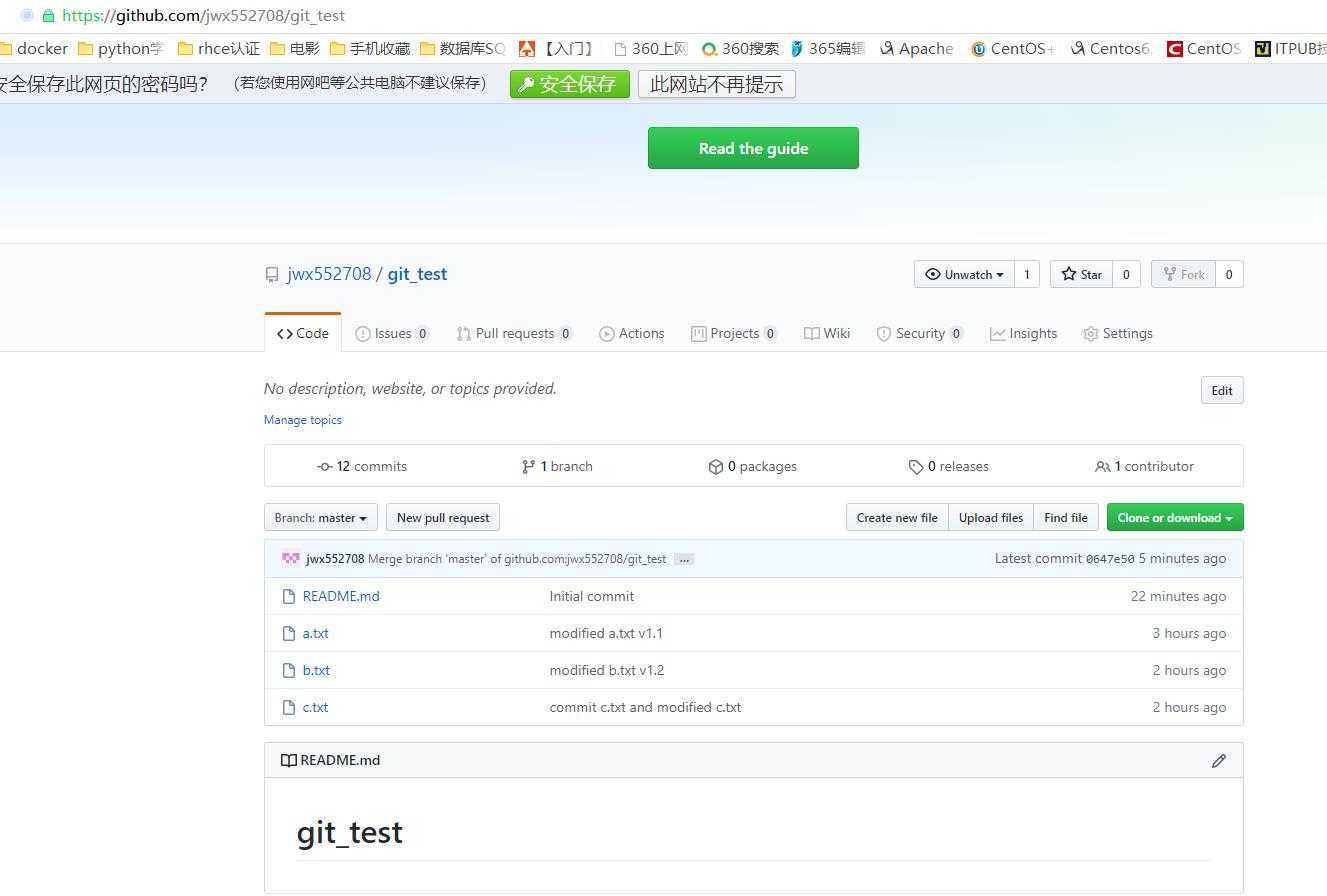Screen dimensions: 1327x896
Task: Switch to the Actions tab
Action: [632, 334]
